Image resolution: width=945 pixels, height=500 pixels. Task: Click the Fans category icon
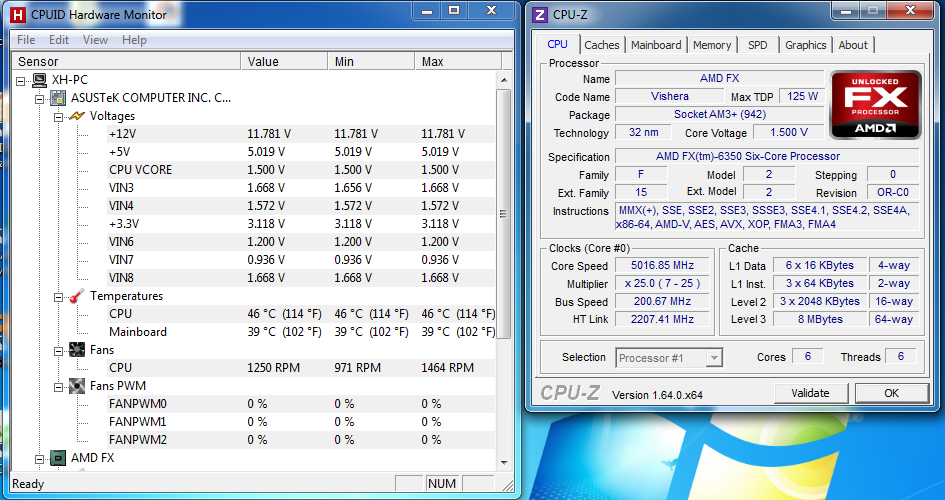[77, 350]
